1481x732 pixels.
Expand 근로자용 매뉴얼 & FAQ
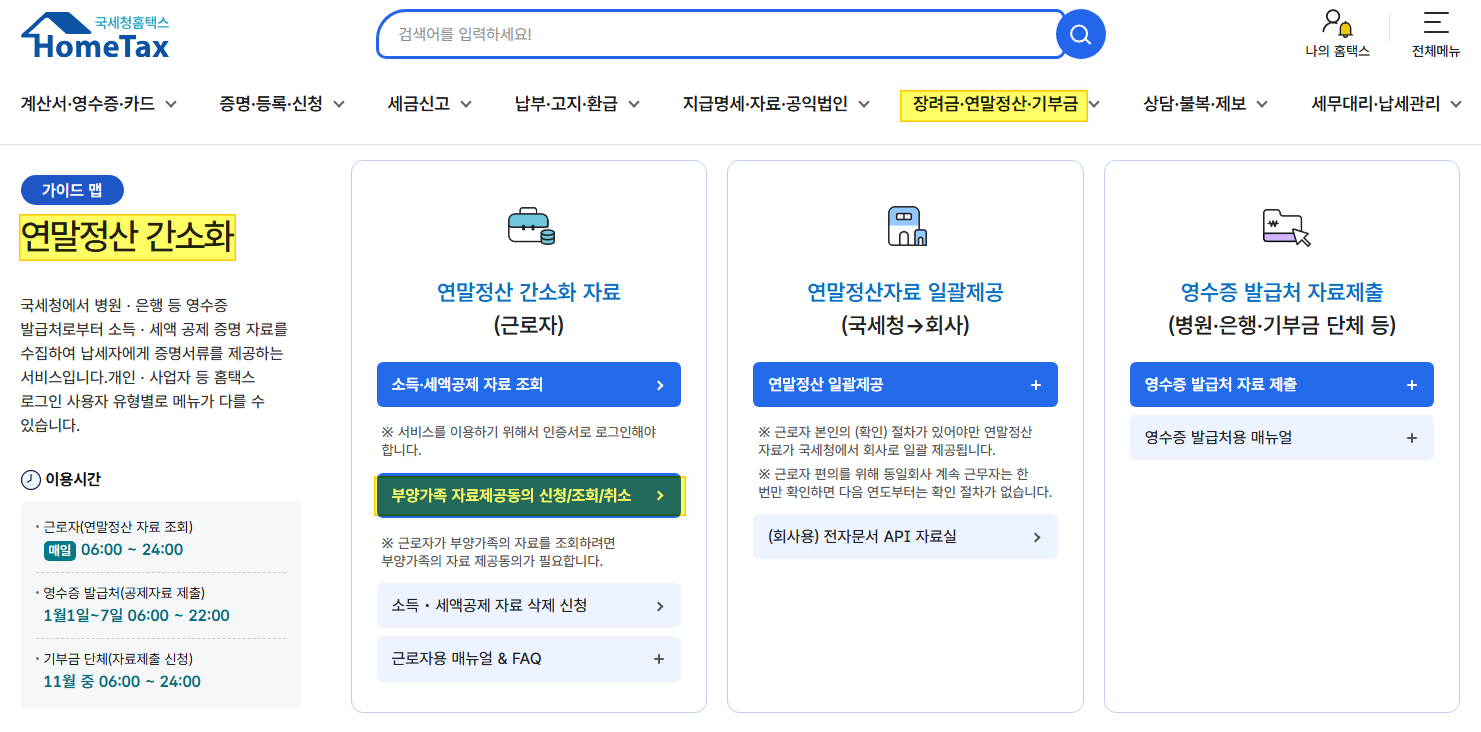coord(529,659)
